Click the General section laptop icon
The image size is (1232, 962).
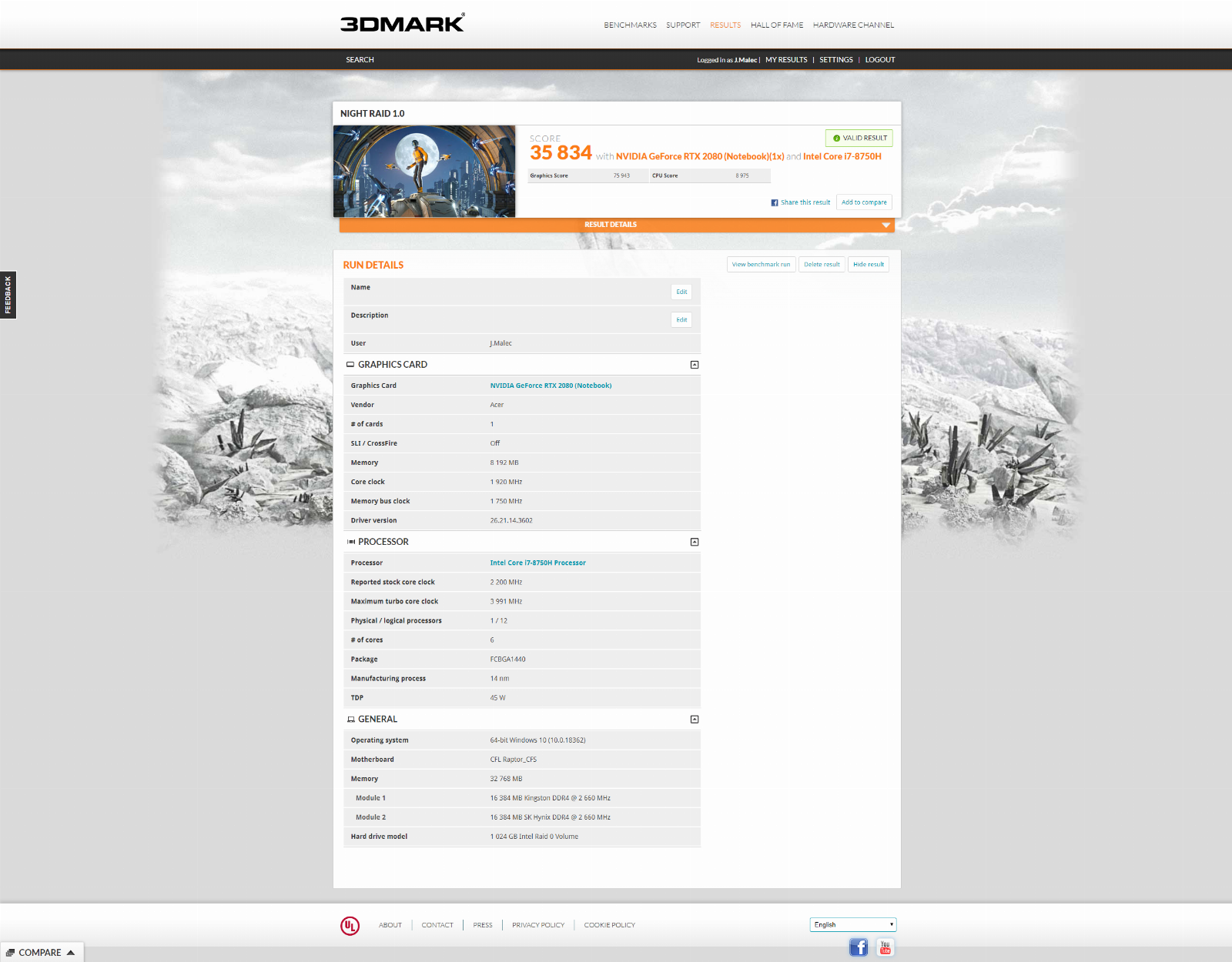[x=350, y=720]
